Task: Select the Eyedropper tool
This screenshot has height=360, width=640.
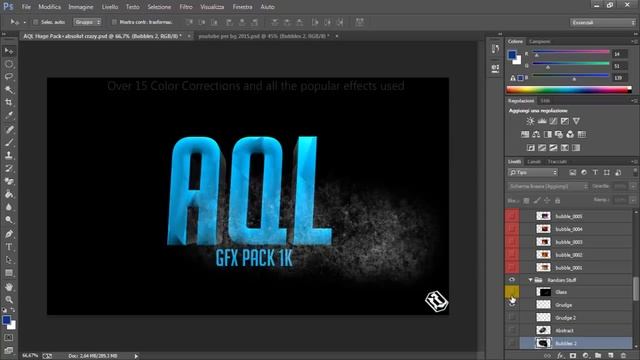Action: point(9,115)
